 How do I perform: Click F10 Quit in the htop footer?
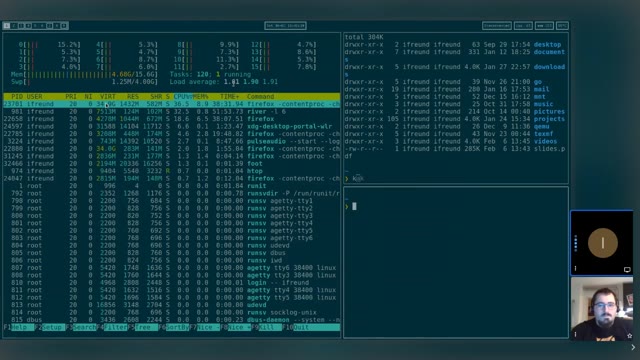[311, 327]
